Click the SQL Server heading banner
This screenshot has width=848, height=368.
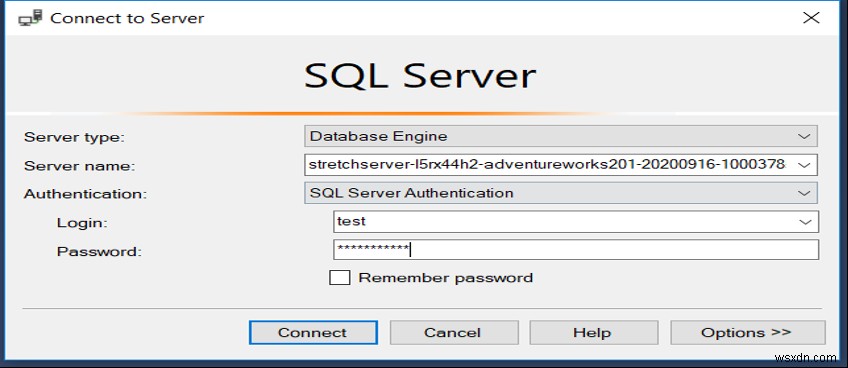[x=420, y=76]
